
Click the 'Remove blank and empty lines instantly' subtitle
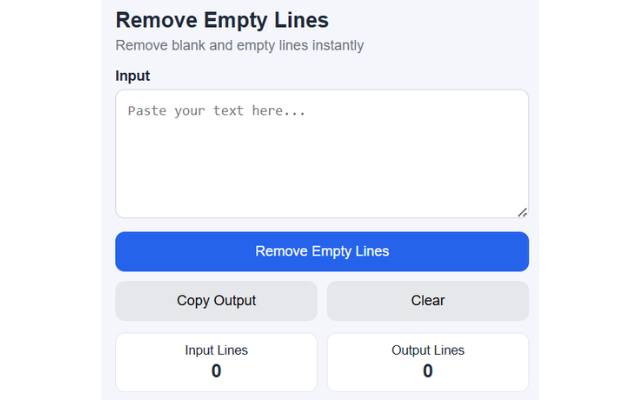(240, 45)
